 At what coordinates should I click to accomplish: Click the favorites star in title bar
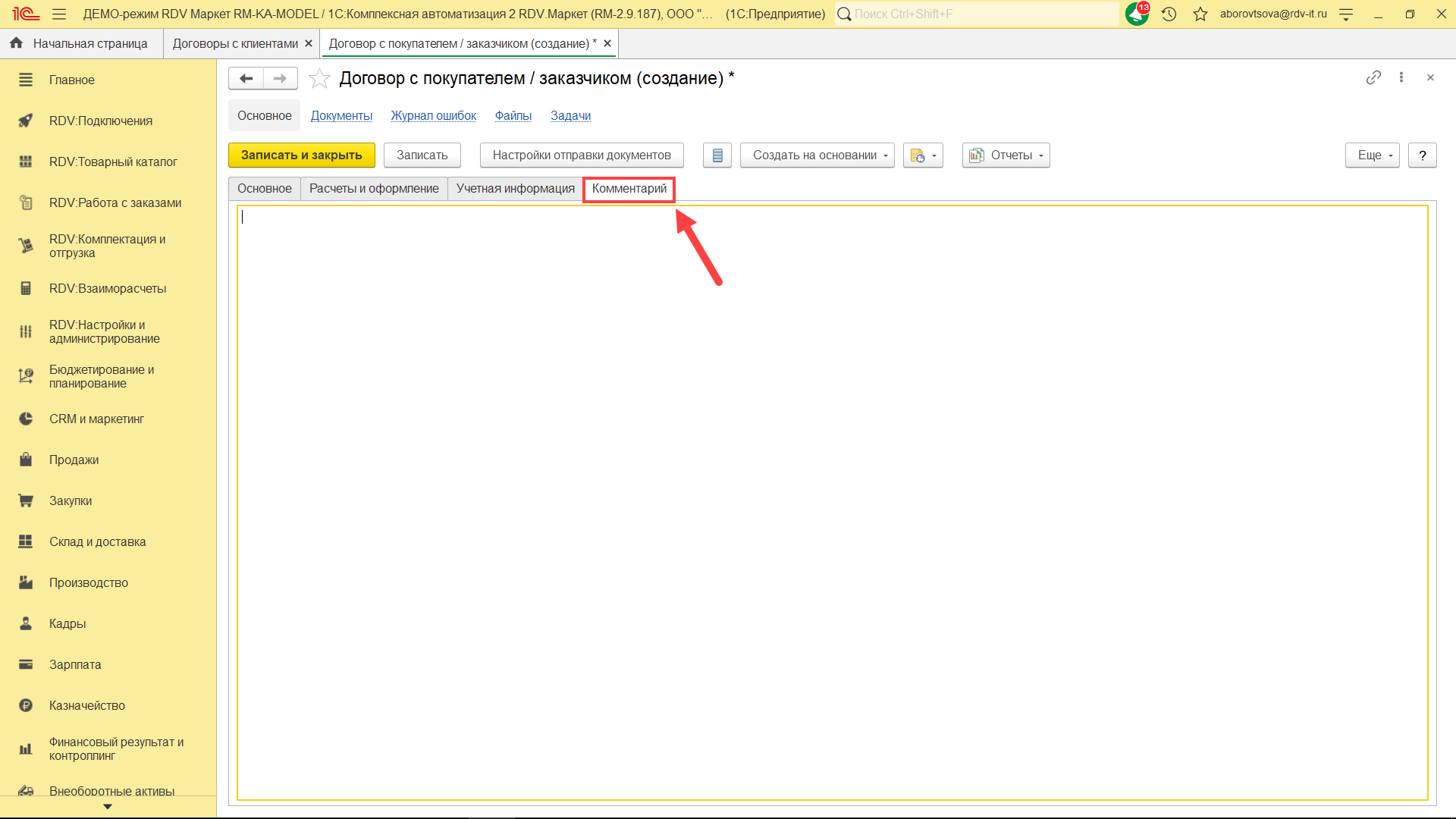pos(1200,14)
